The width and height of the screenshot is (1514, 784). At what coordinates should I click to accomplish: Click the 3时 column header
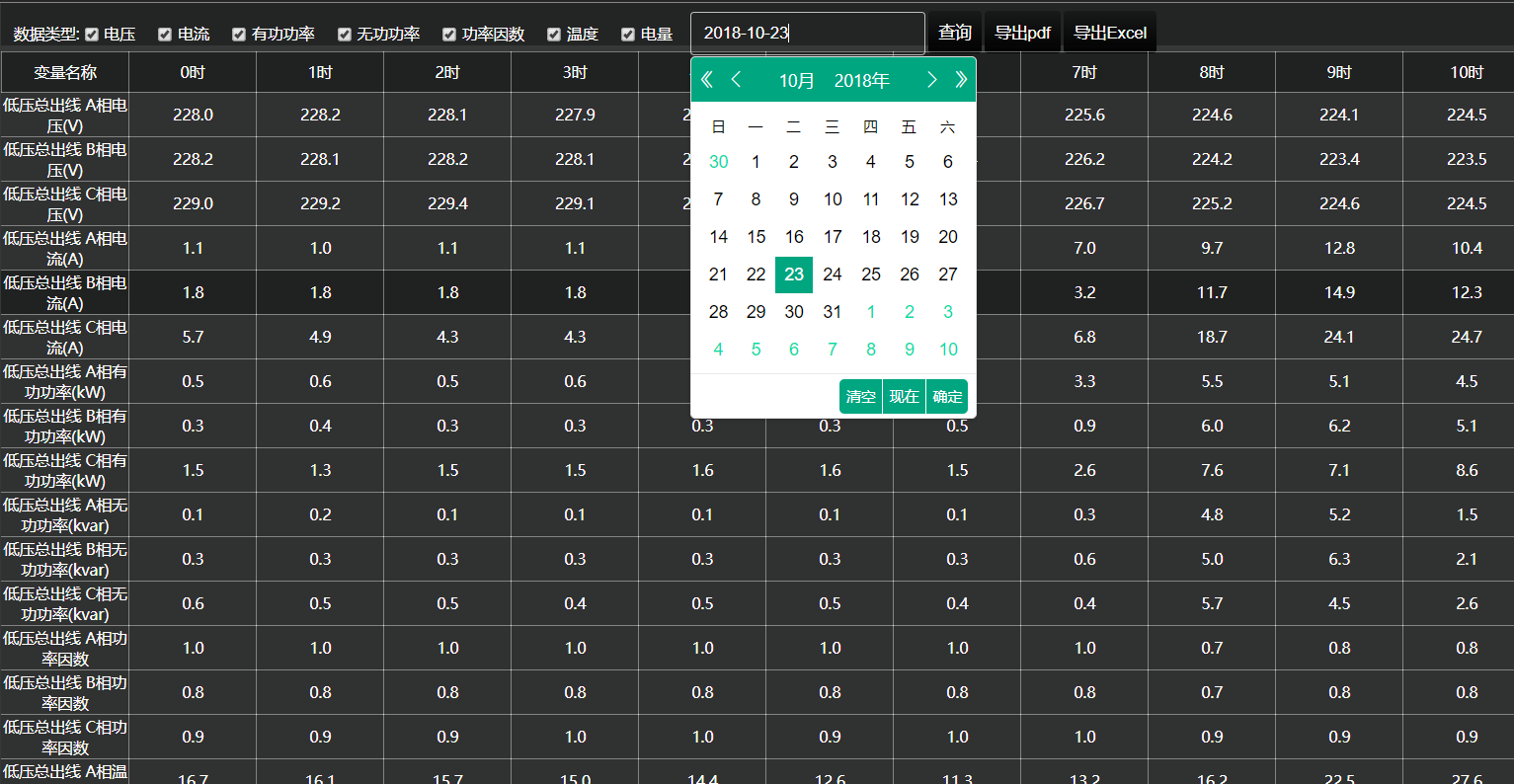(x=575, y=72)
